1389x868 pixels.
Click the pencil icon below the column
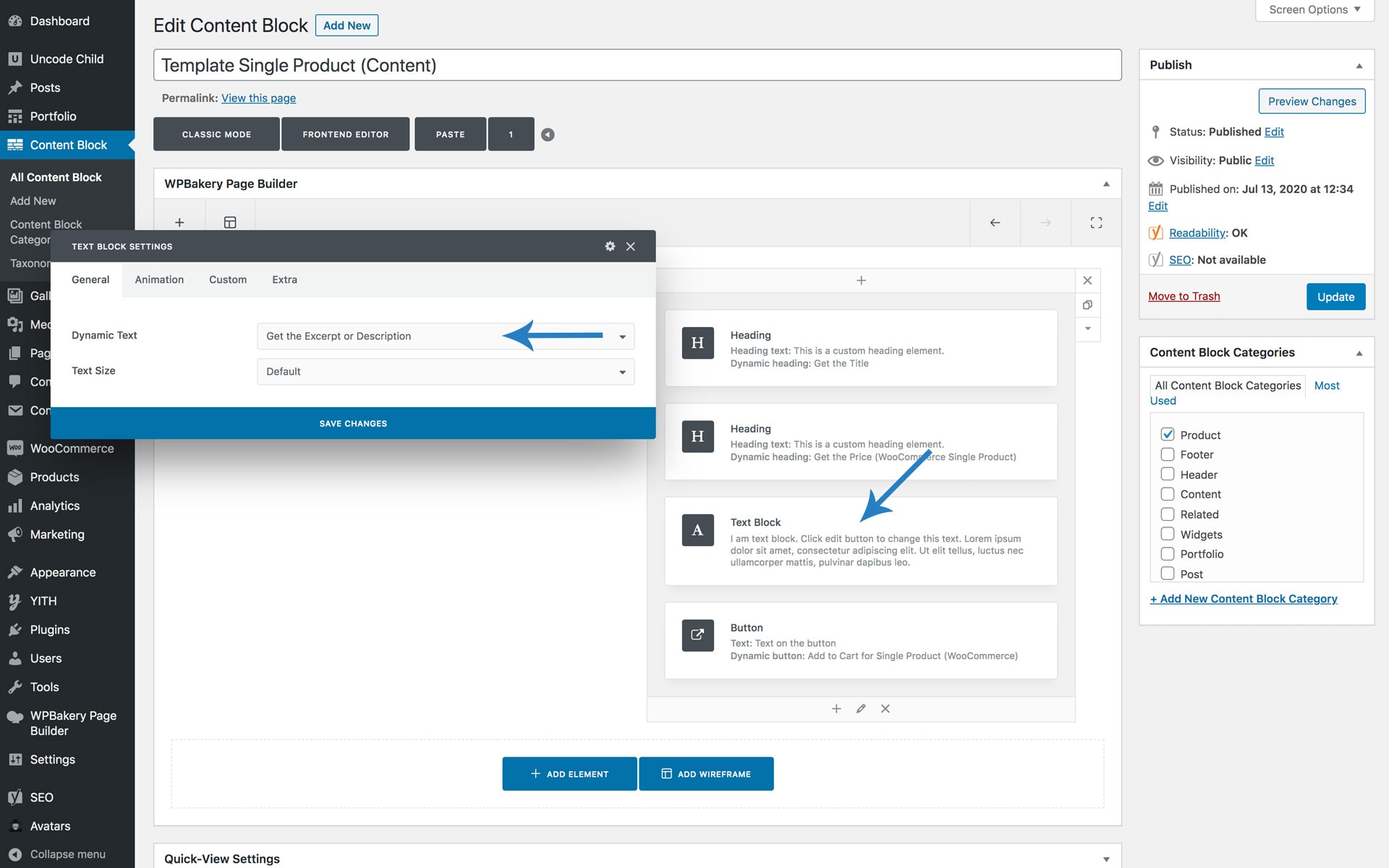pyautogui.click(x=861, y=709)
